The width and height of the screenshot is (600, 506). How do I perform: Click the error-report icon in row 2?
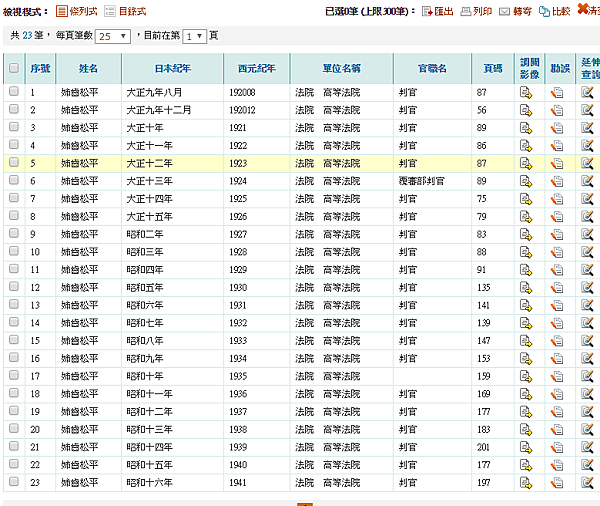557,111
